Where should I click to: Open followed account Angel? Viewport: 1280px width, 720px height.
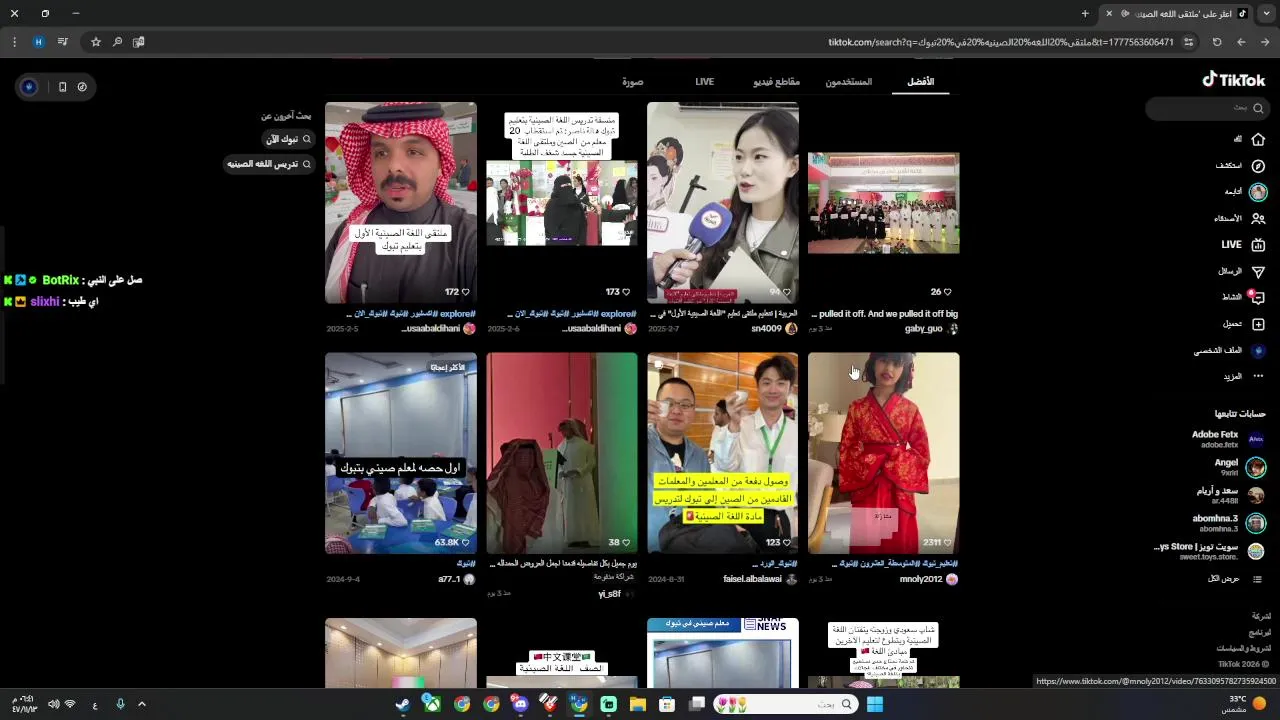[1239, 467]
